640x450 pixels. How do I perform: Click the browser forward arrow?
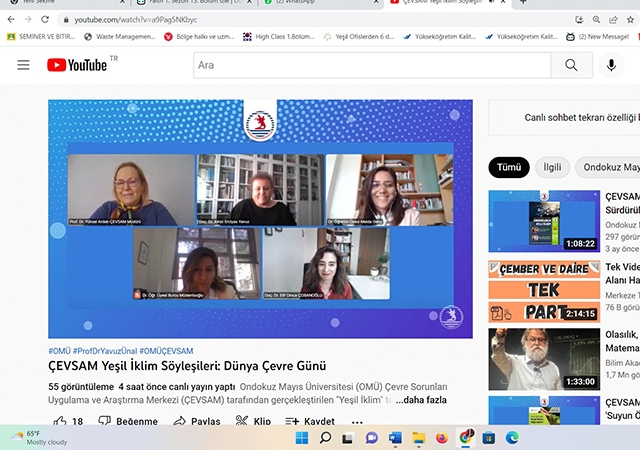pyautogui.click(x=28, y=19)
